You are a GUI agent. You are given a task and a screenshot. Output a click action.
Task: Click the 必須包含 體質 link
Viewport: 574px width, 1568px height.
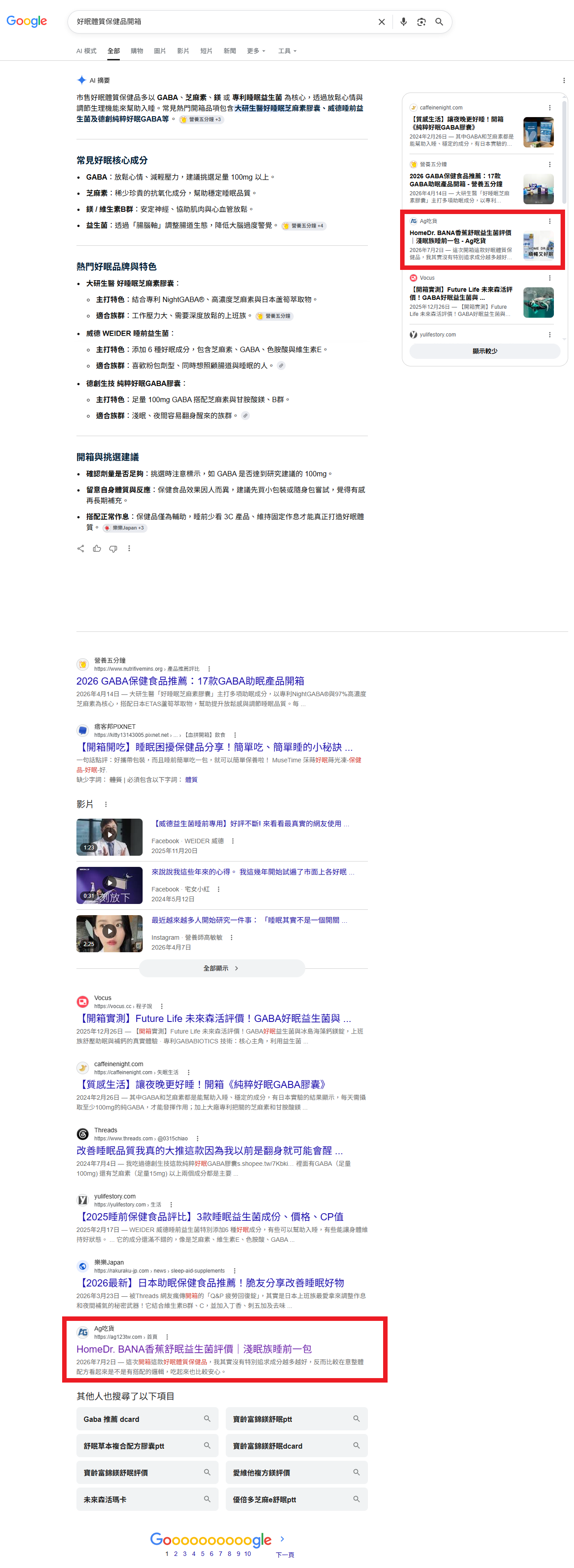[x=191, y=780]
